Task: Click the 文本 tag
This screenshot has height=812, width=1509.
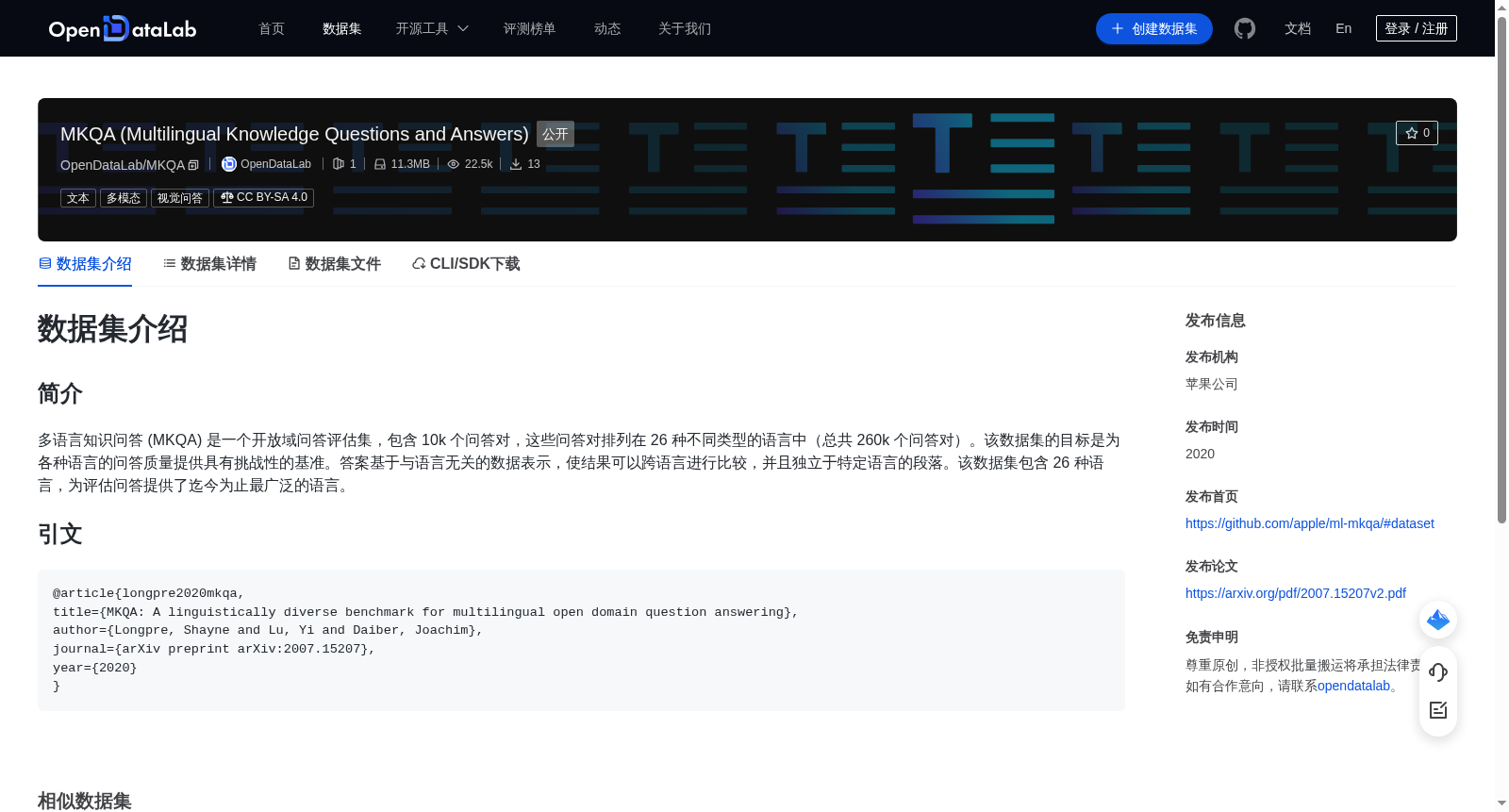Action: tap(78, 198)
